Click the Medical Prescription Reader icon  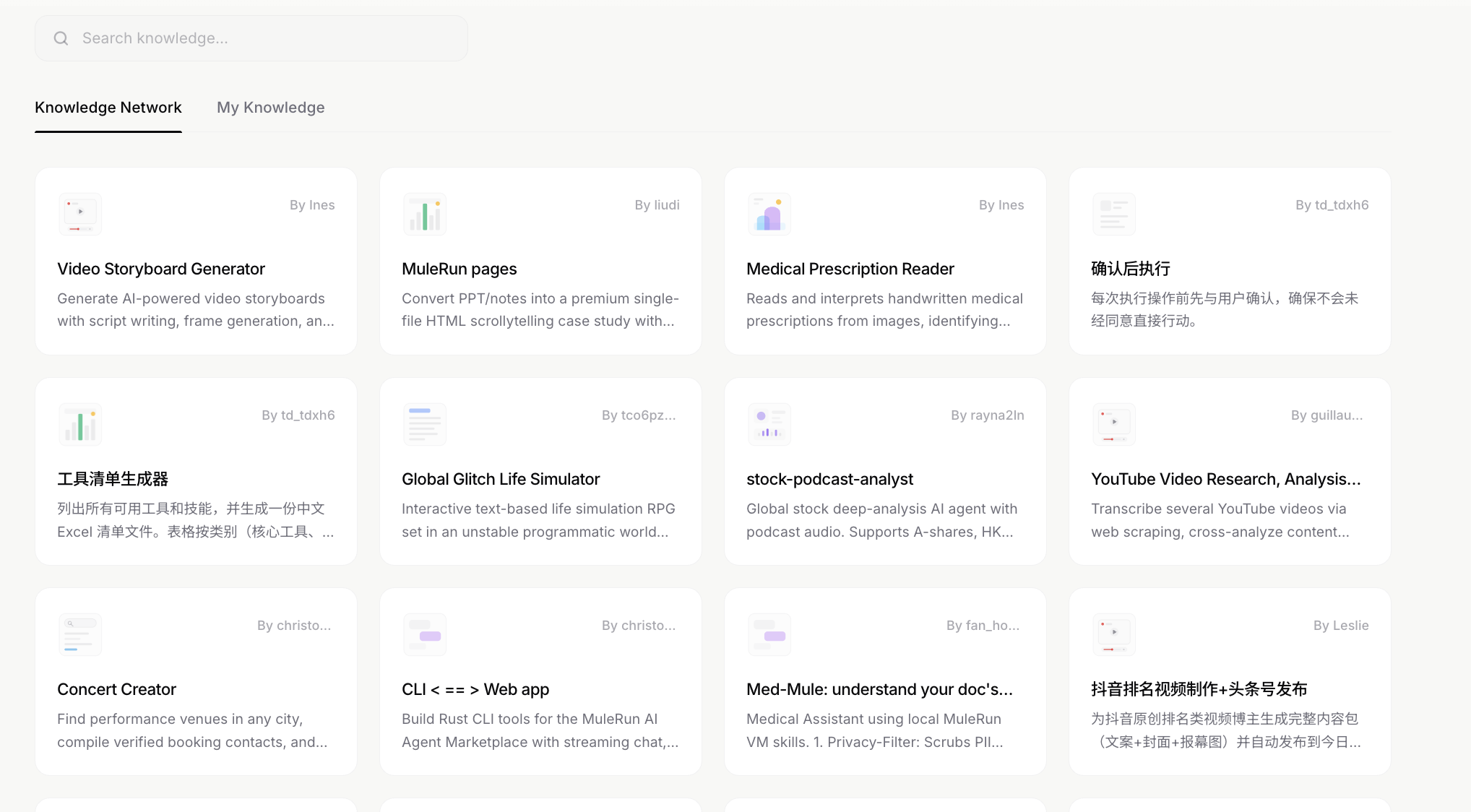click(769, 215)
